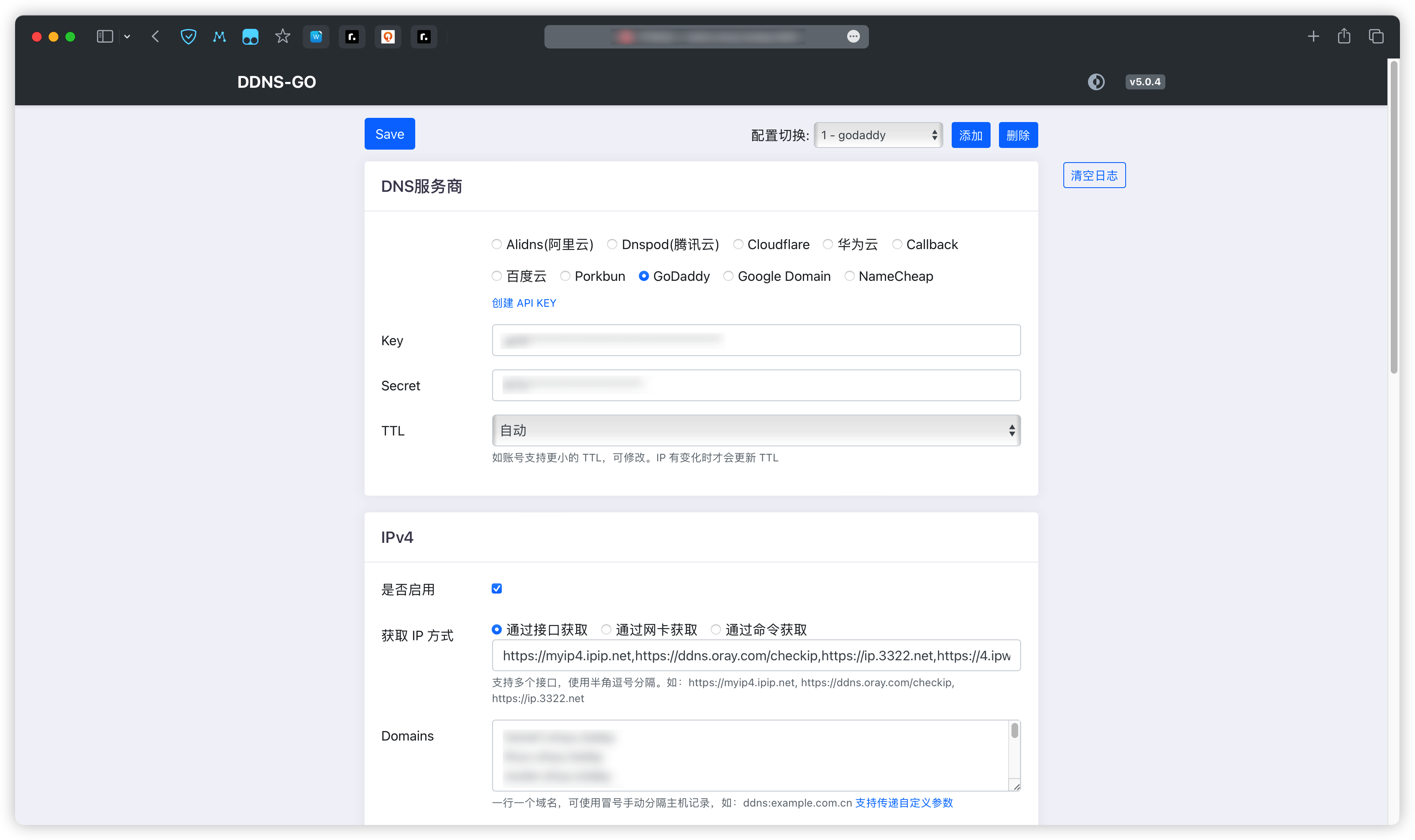
Task: Expand sidebar options chevron next to sidebar icon
Action: pos(127,37)
